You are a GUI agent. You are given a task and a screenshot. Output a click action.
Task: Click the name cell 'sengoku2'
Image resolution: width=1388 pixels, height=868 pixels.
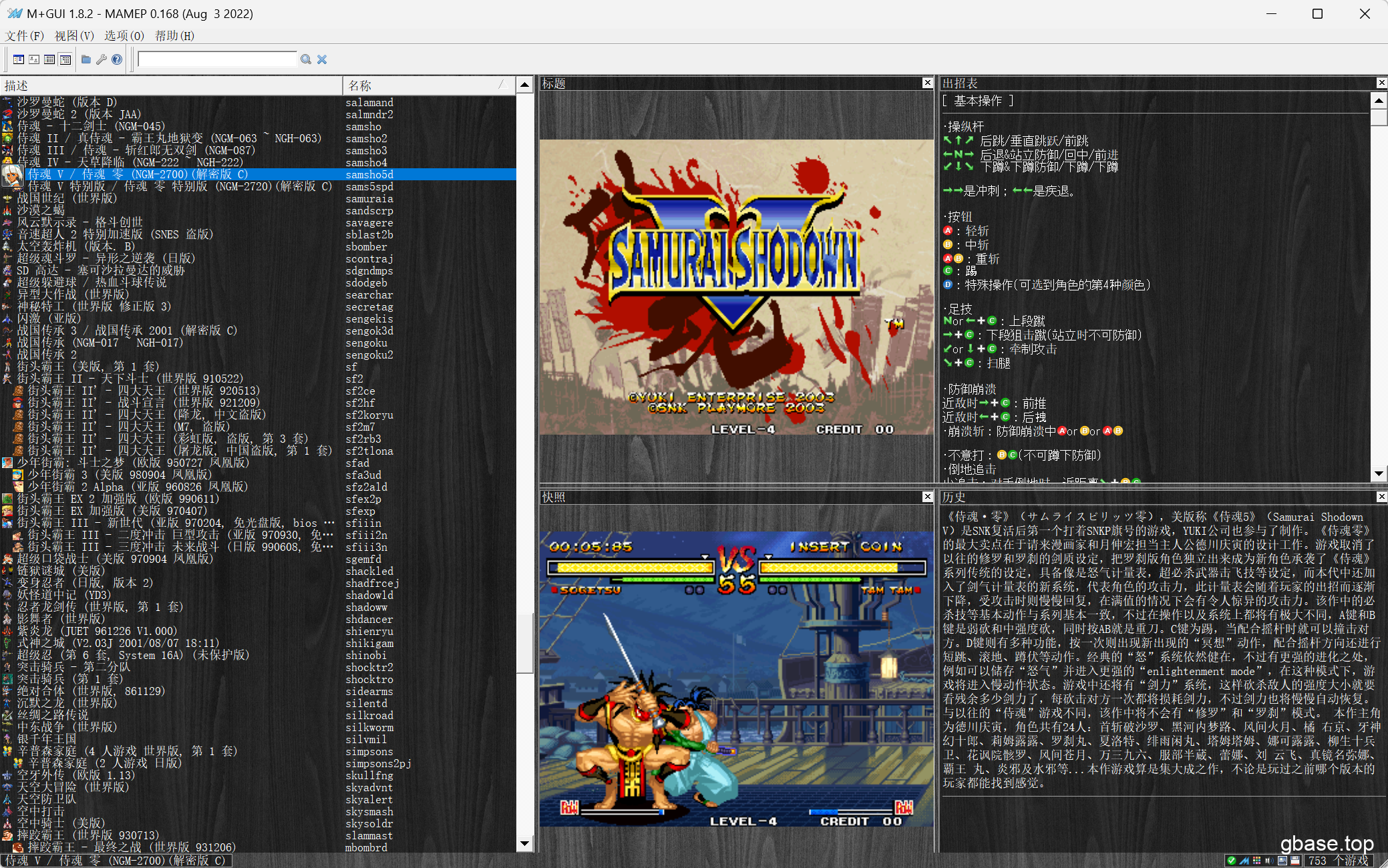pyautogui.click(x=369, y=355)
